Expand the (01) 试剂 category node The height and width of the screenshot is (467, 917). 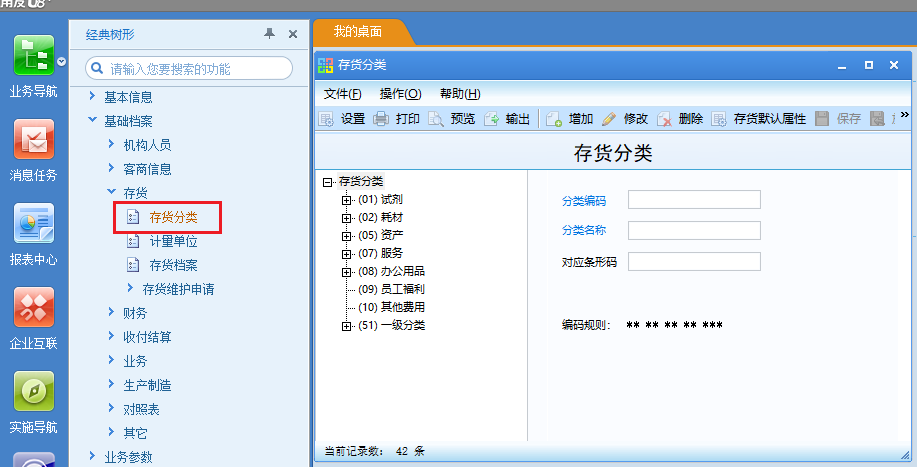[x=347, y=200]
